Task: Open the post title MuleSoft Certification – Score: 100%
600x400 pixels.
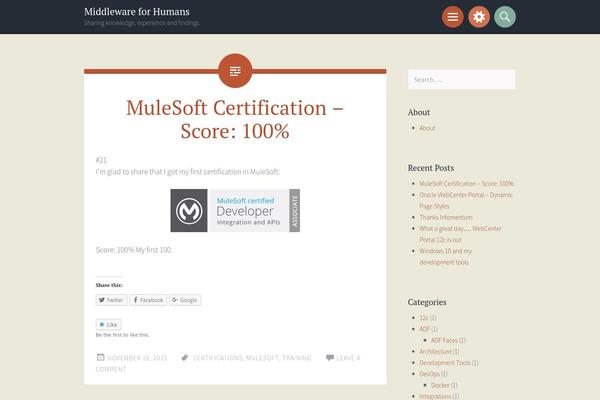Action: click(235, 119)
